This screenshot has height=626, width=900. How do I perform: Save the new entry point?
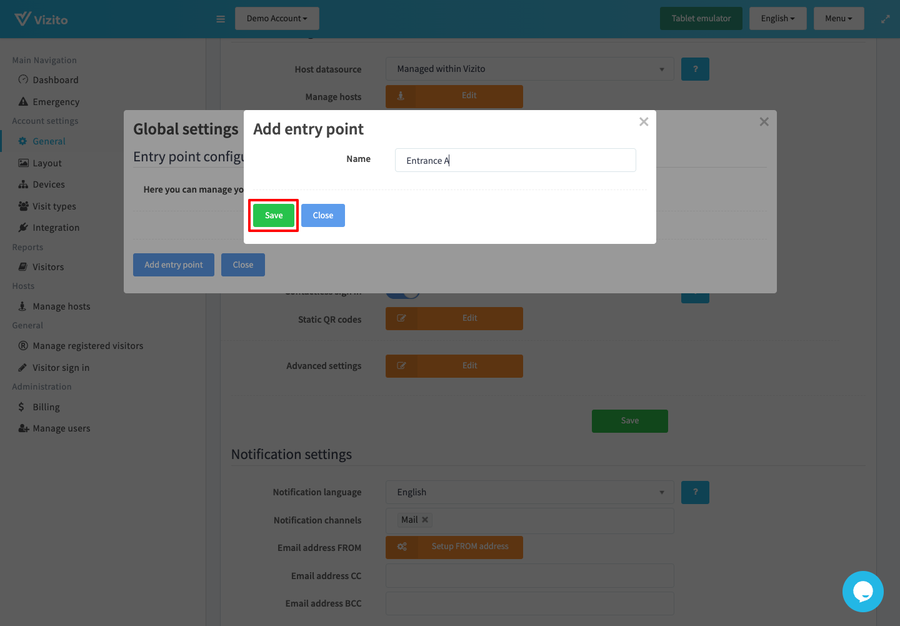273,215
